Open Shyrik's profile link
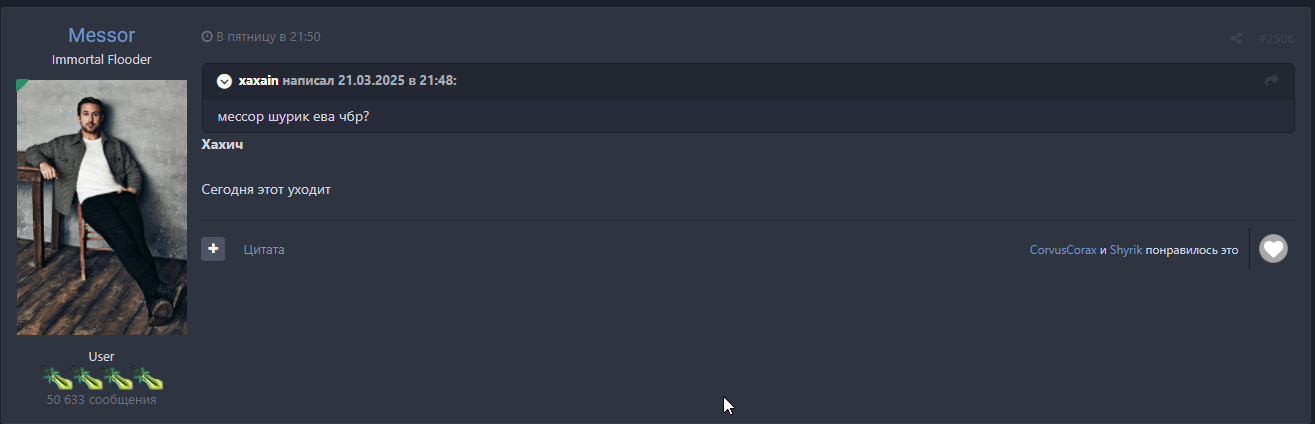This screenshot has height=424, width=1315. (x=1126, y=249)
